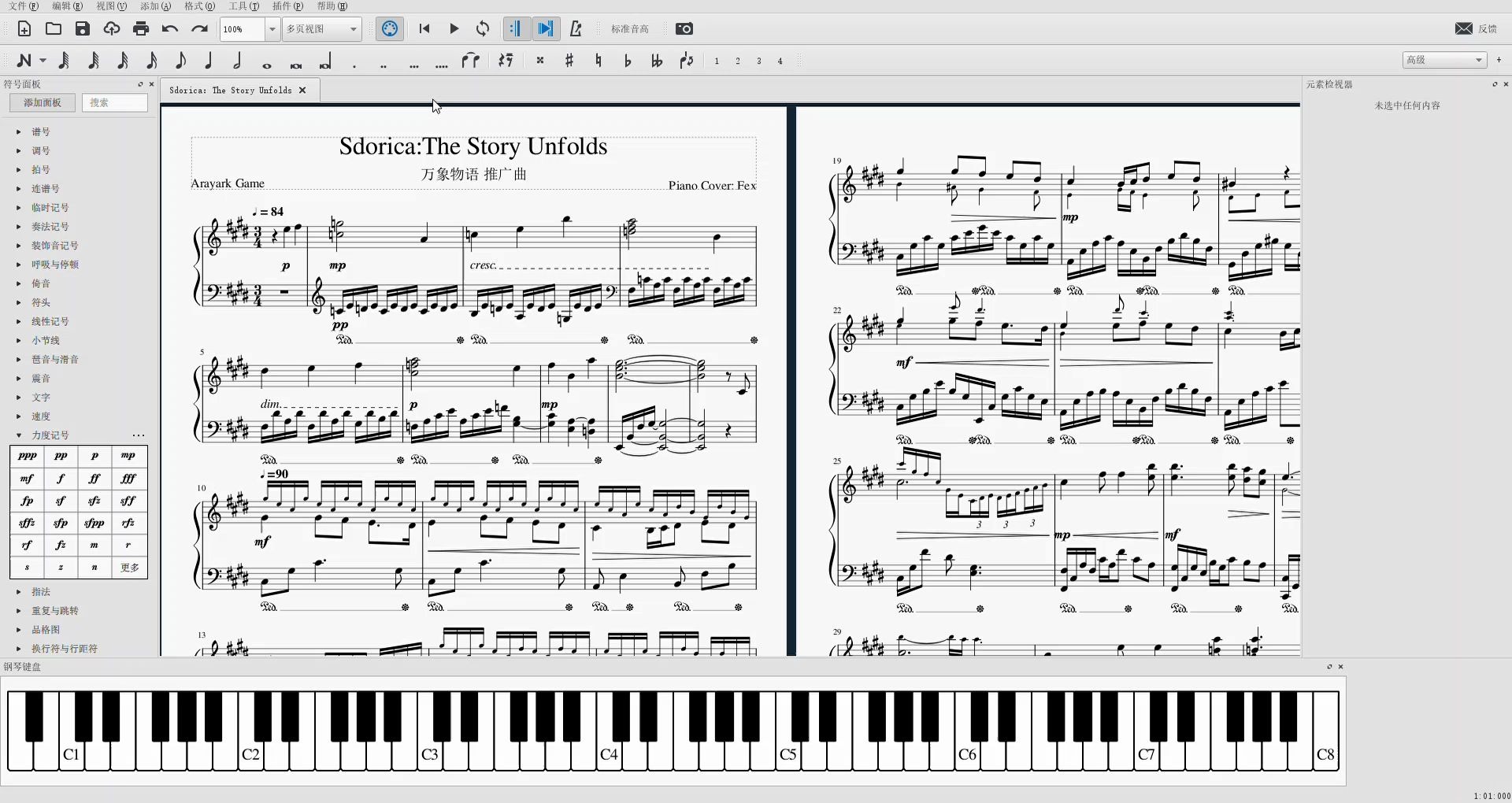
Task: Open the 插件 menu
Action: (x=288, y=6)
